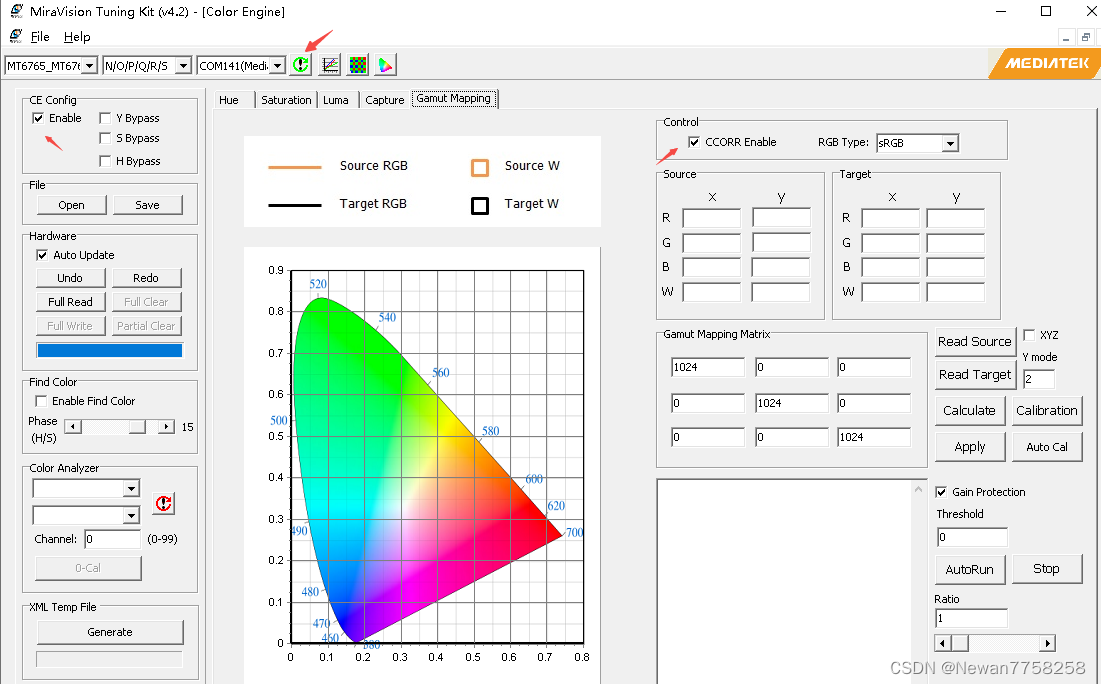This screenshot has height=684, width=1101.
Task: Click the Save file button
Action: coord(147,205)
